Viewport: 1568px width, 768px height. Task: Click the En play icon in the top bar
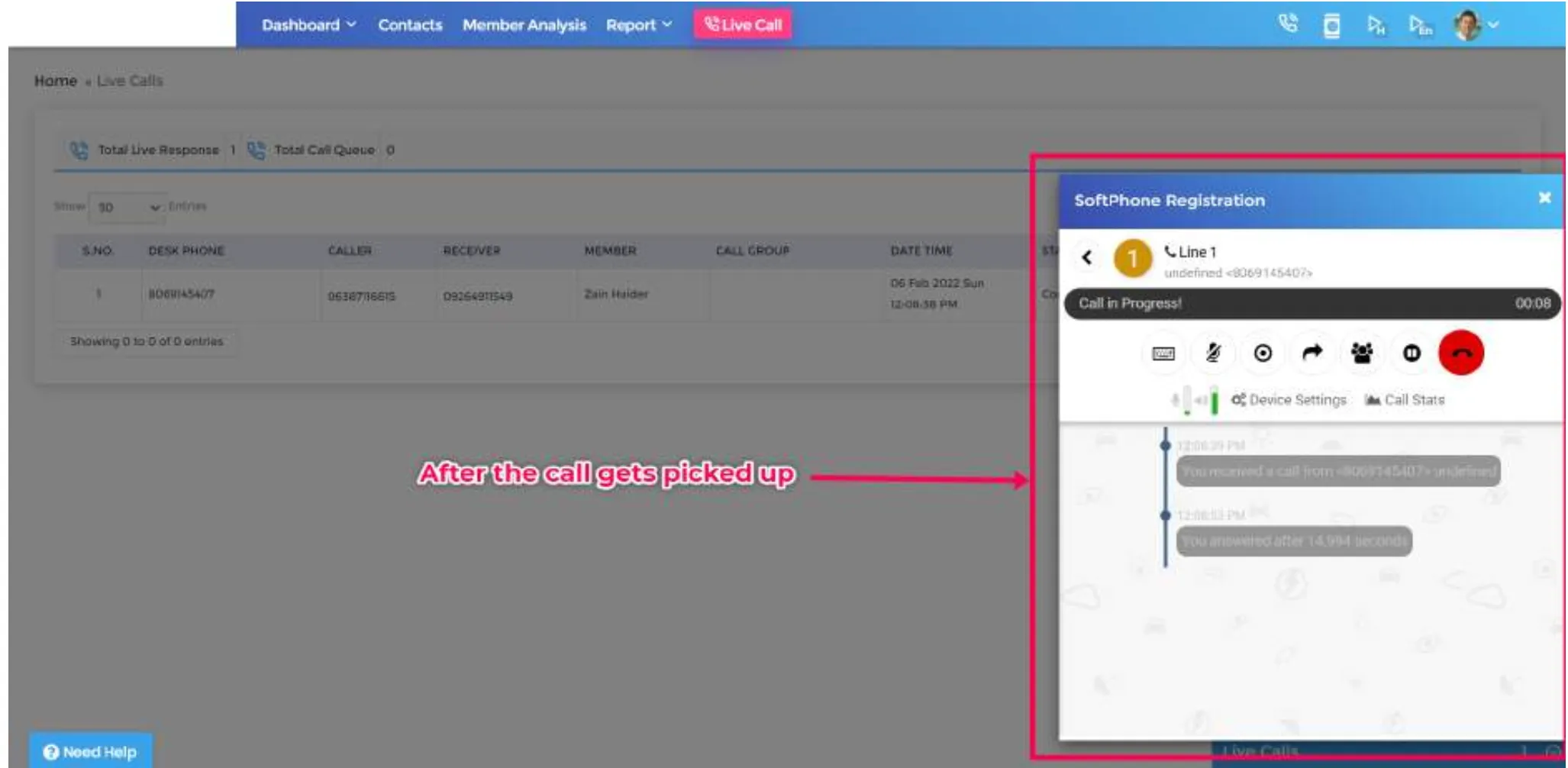coord(1420,25)
